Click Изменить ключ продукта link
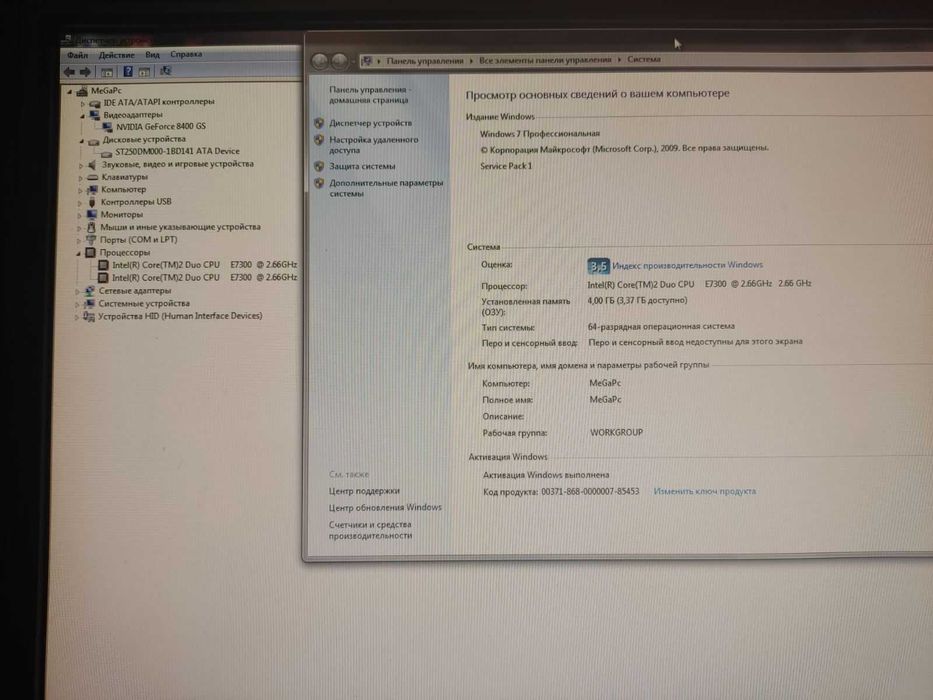Image resolution: width=933 pixels, height=700 pixels. [705, 491]
